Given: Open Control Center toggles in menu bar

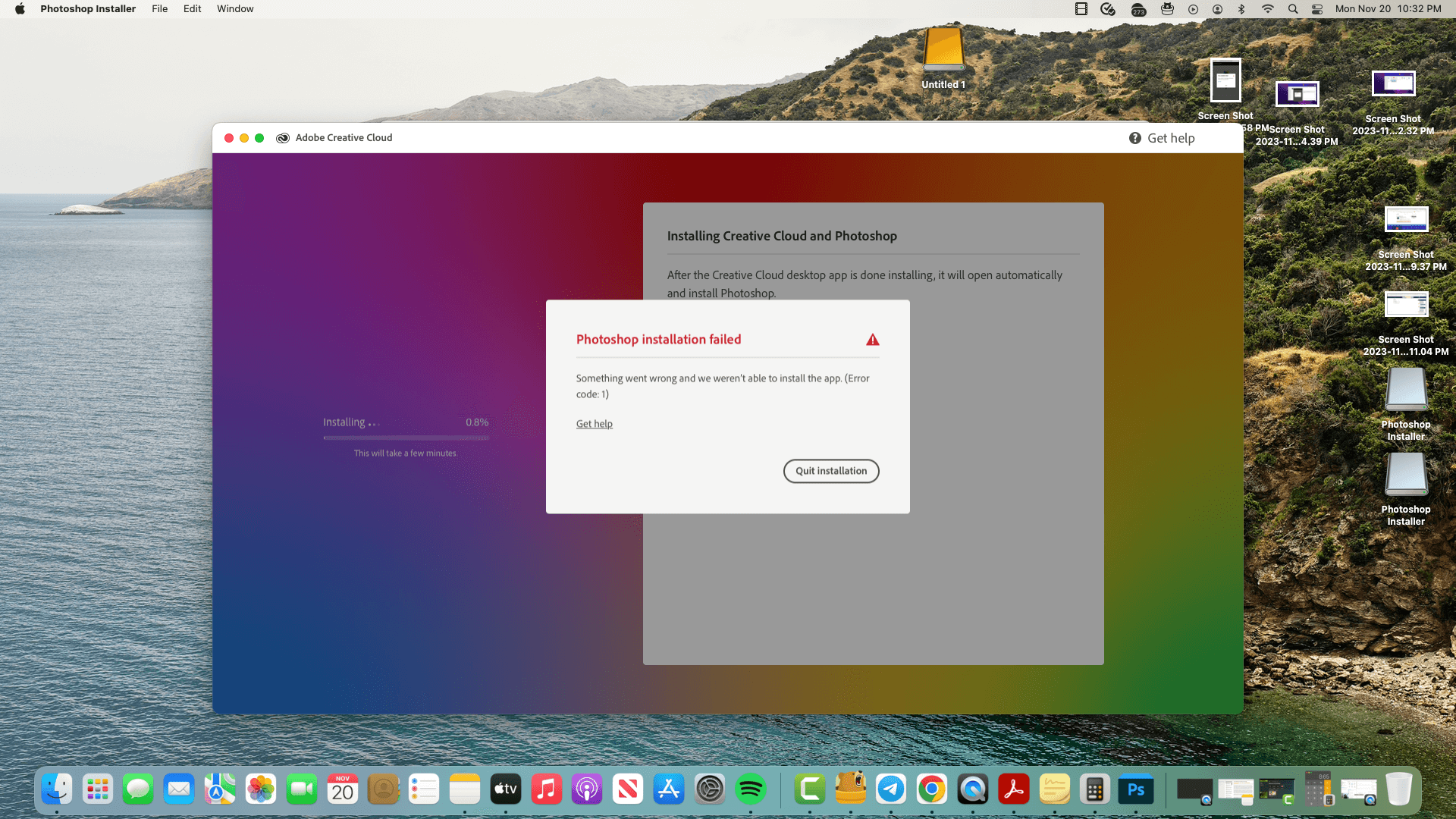Looking at the screenshot, I should (x=1317, y=9).
